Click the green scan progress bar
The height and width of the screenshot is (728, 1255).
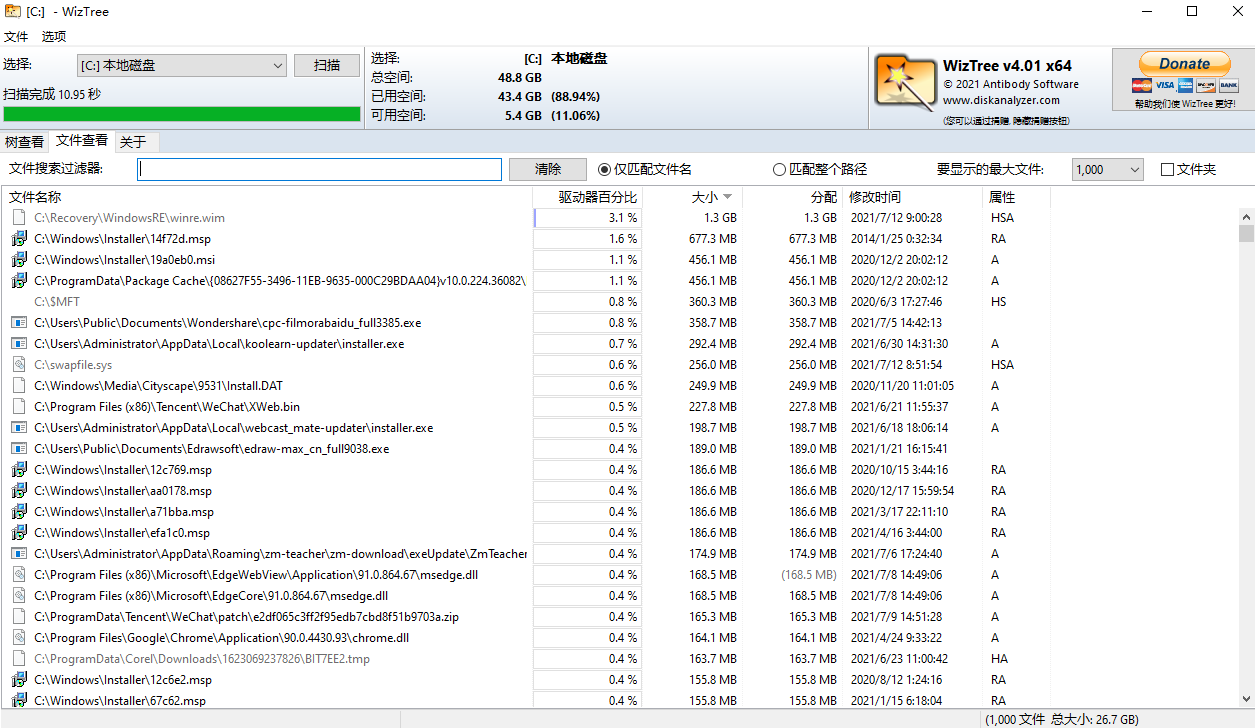[x=182, y=114]
